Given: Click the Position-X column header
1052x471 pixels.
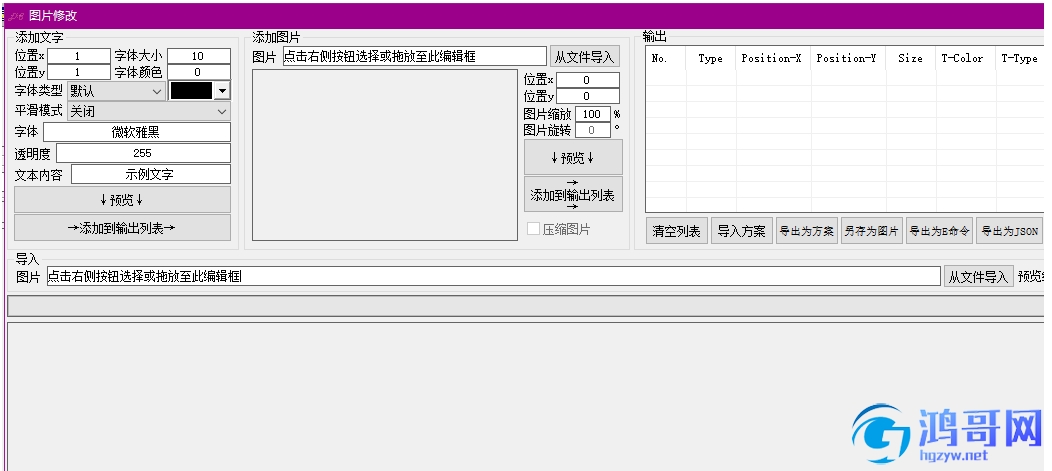Looking at the screenshot, I should pyautogui.click(x=773, y=58).
